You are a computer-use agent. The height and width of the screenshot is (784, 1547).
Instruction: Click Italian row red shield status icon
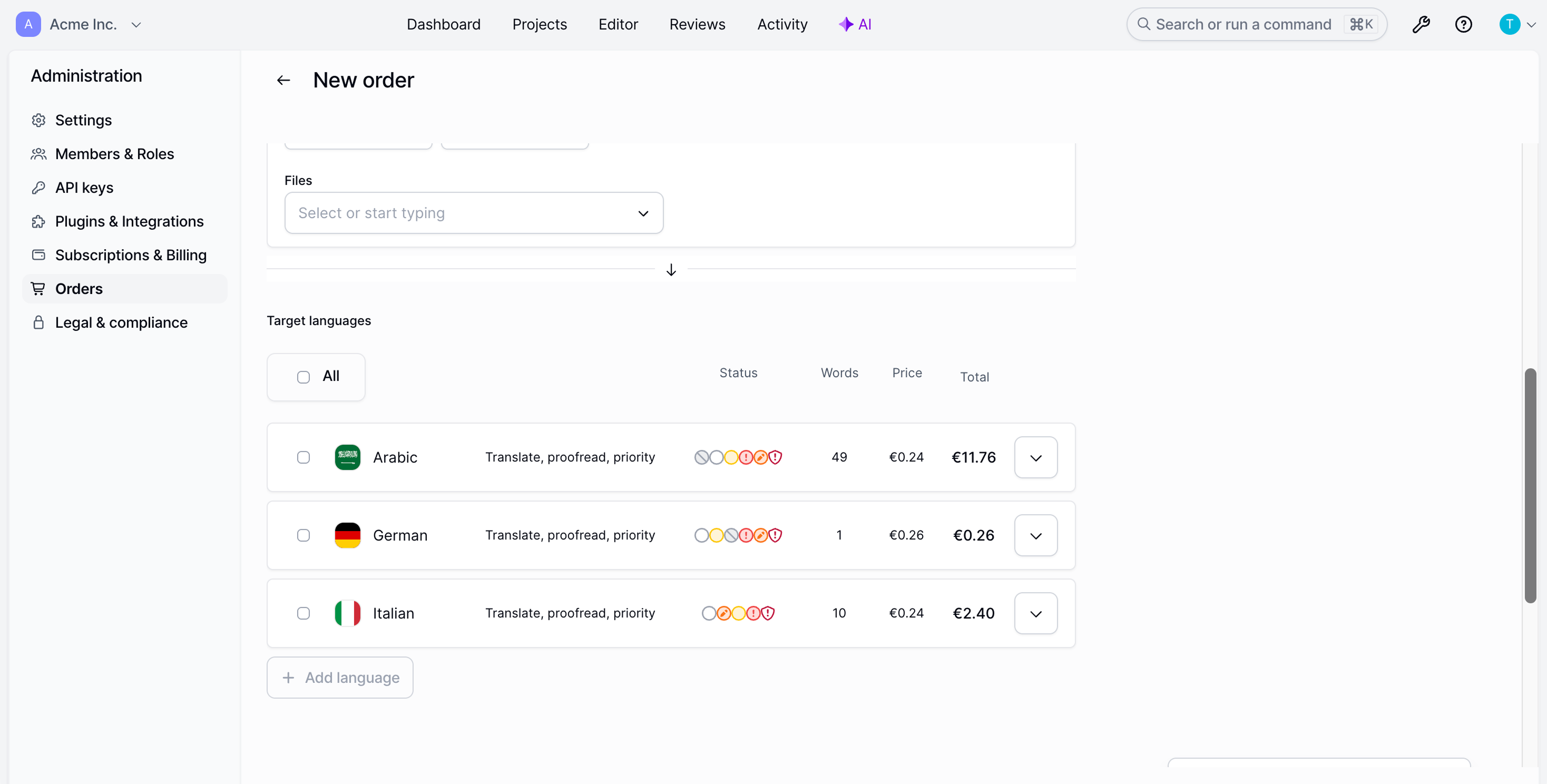(768, 613)
